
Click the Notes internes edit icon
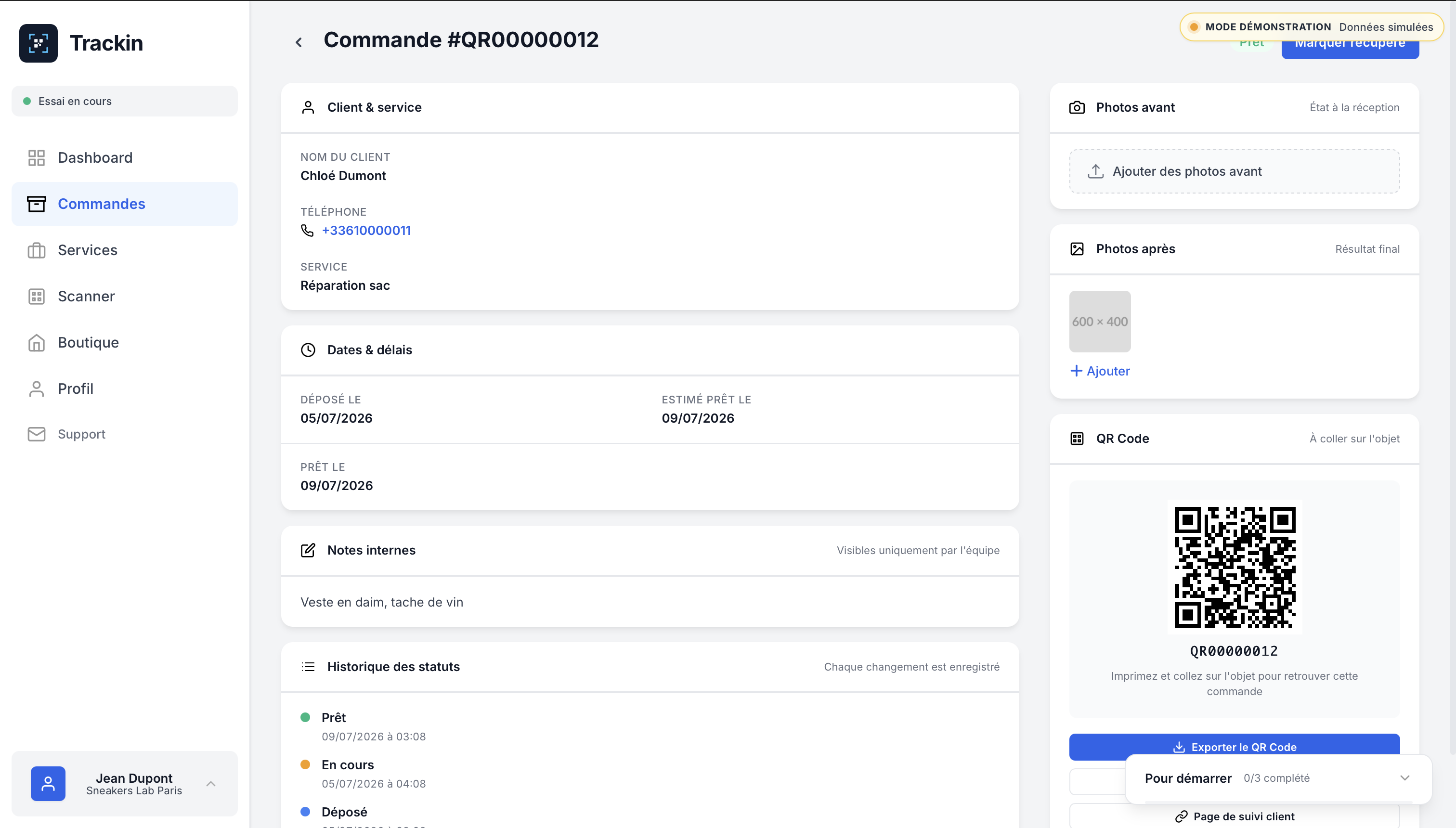pyautogui.click(x=308, y=550)
